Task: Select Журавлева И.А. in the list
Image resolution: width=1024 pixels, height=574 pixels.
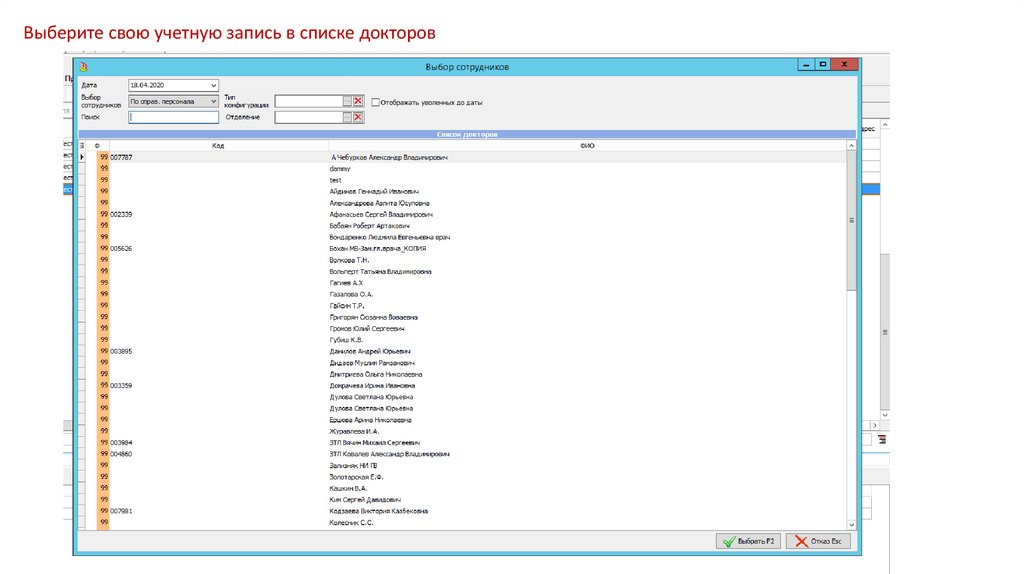Action: click(x=354, y=431)
